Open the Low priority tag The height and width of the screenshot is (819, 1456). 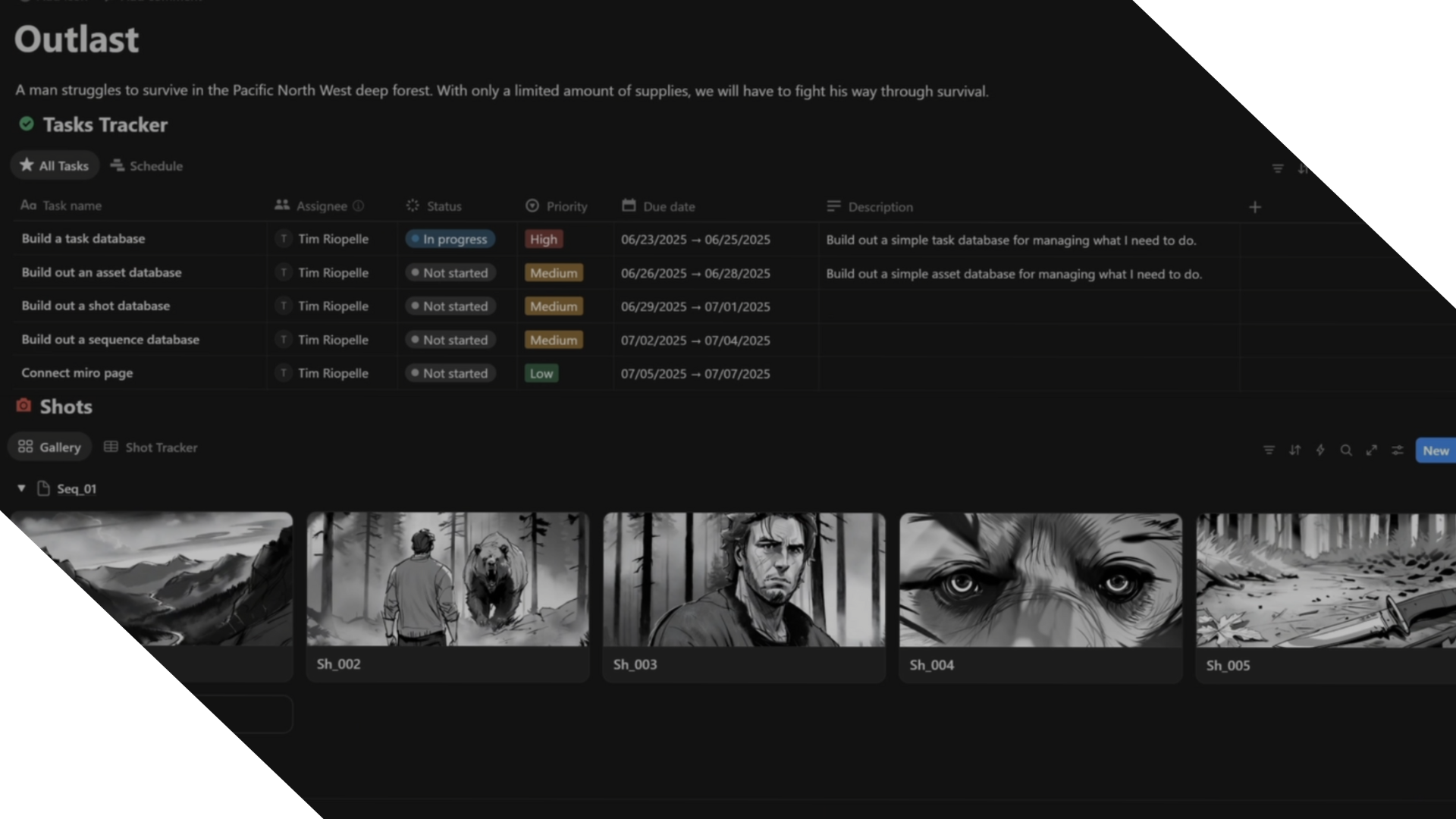541,373
